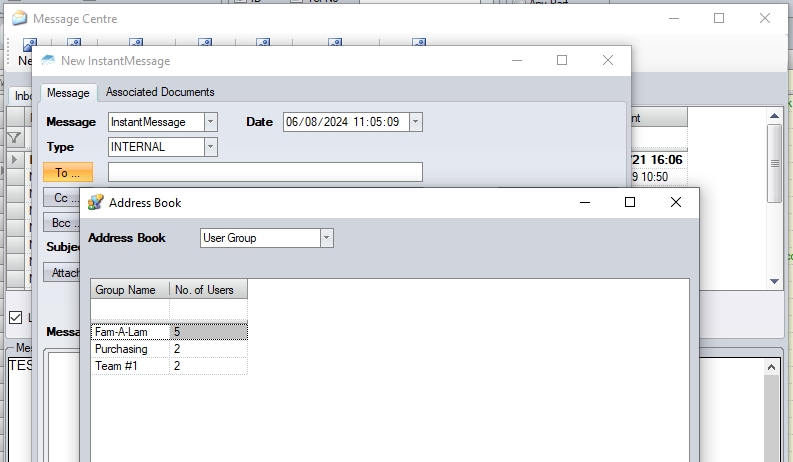This screenshot has height=462, width=793.
Task: Click the Group Name filter cell
Action: tap(130, 309)
